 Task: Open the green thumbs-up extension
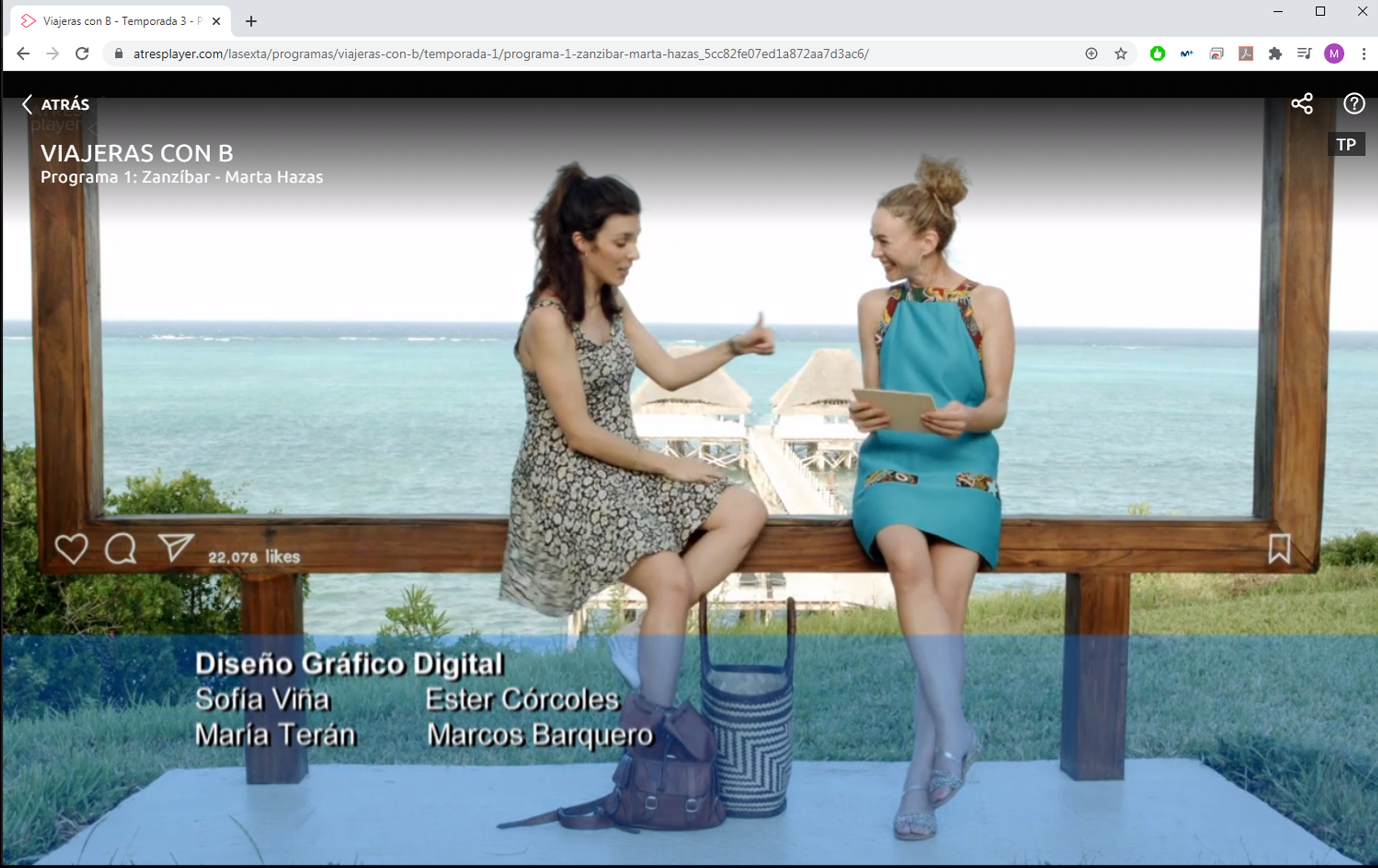(x=1157, y=54)
